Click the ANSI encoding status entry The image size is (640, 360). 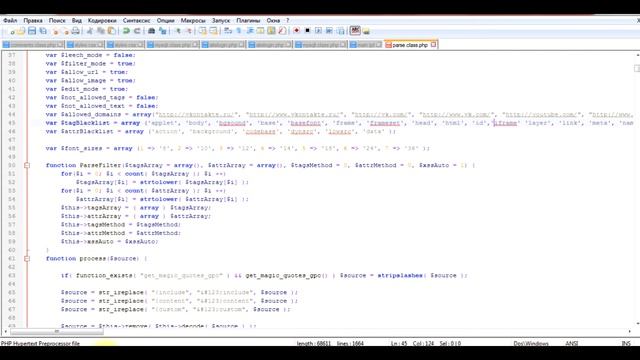coord(571,344)
